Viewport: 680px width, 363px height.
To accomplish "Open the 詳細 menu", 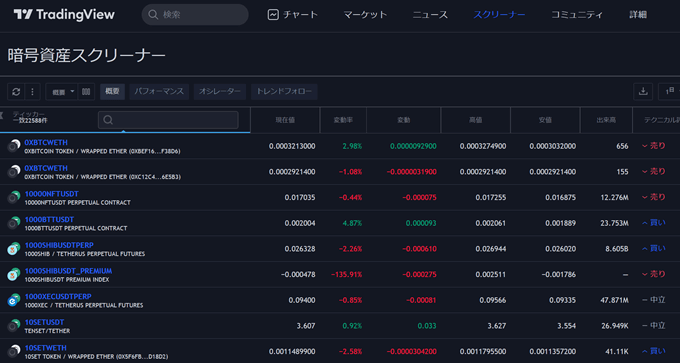I will click(x=638, y=15).
